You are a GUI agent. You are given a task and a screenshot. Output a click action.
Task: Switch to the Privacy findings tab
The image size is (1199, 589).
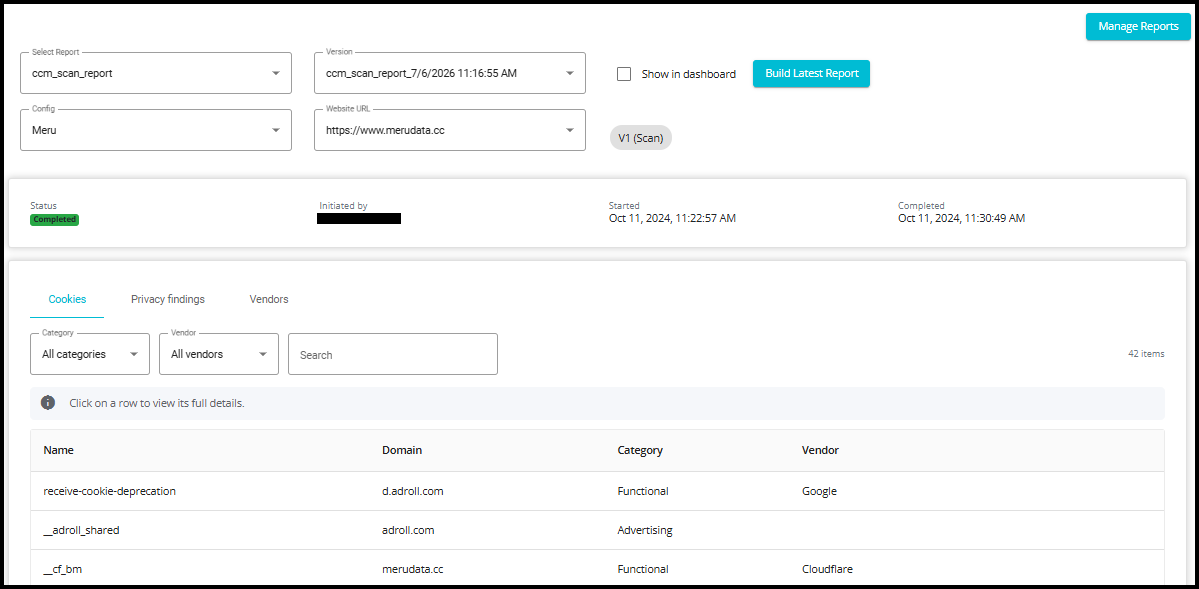[167, 299]
